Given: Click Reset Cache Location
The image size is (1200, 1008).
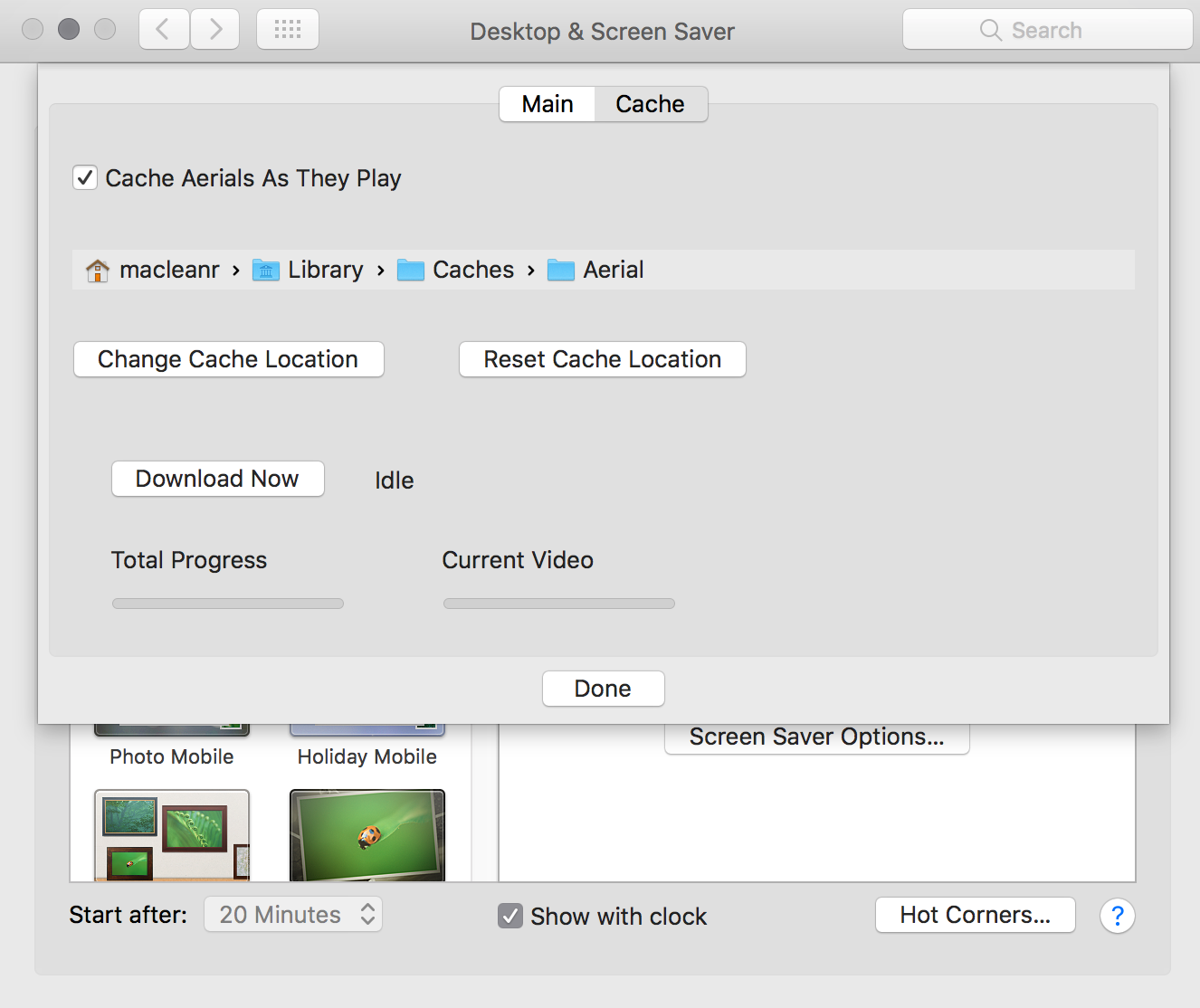Looking at the screenshot, I should click(602, 359).
